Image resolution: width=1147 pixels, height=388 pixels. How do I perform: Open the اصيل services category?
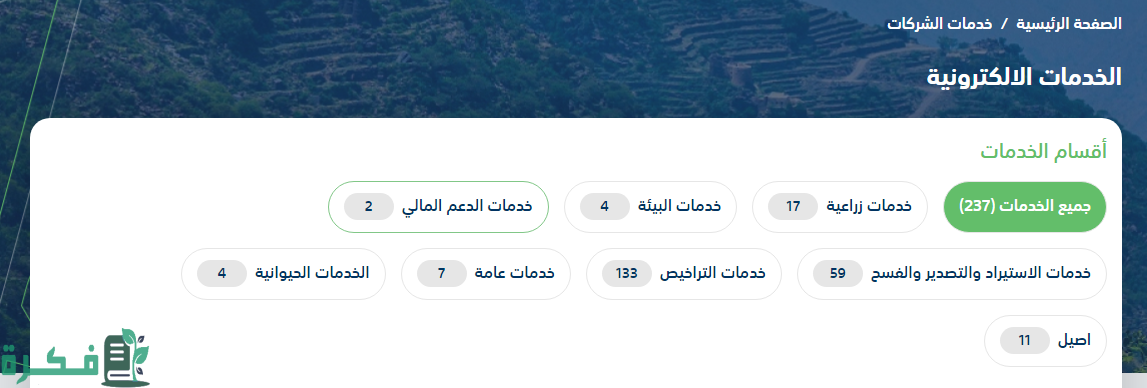[1045, 340]
